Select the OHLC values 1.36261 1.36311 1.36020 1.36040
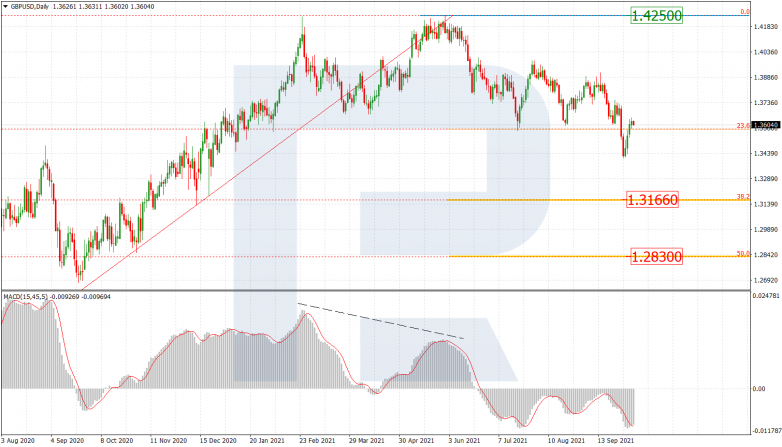Image resolution: width=782 pixels, height=447 pixels. click(103, 7)
